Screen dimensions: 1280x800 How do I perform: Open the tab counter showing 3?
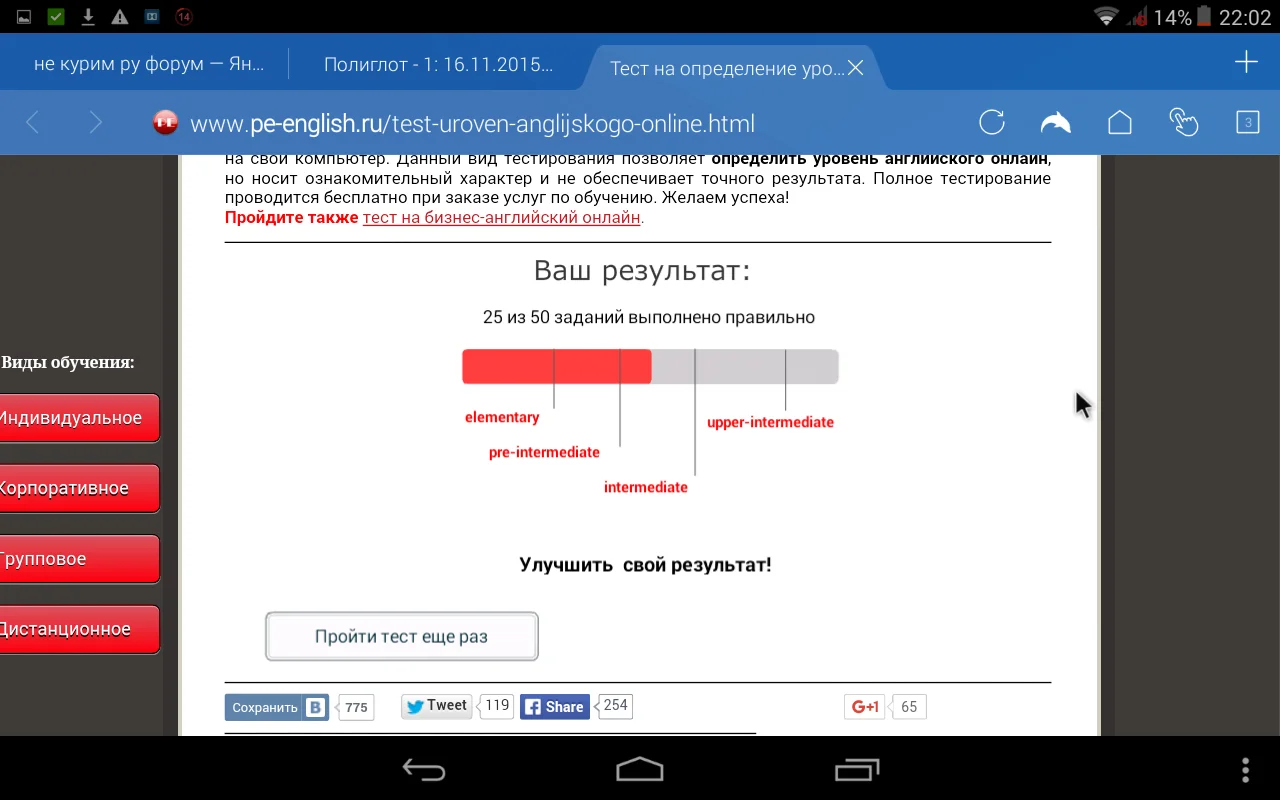click(x=1247, y=123)
